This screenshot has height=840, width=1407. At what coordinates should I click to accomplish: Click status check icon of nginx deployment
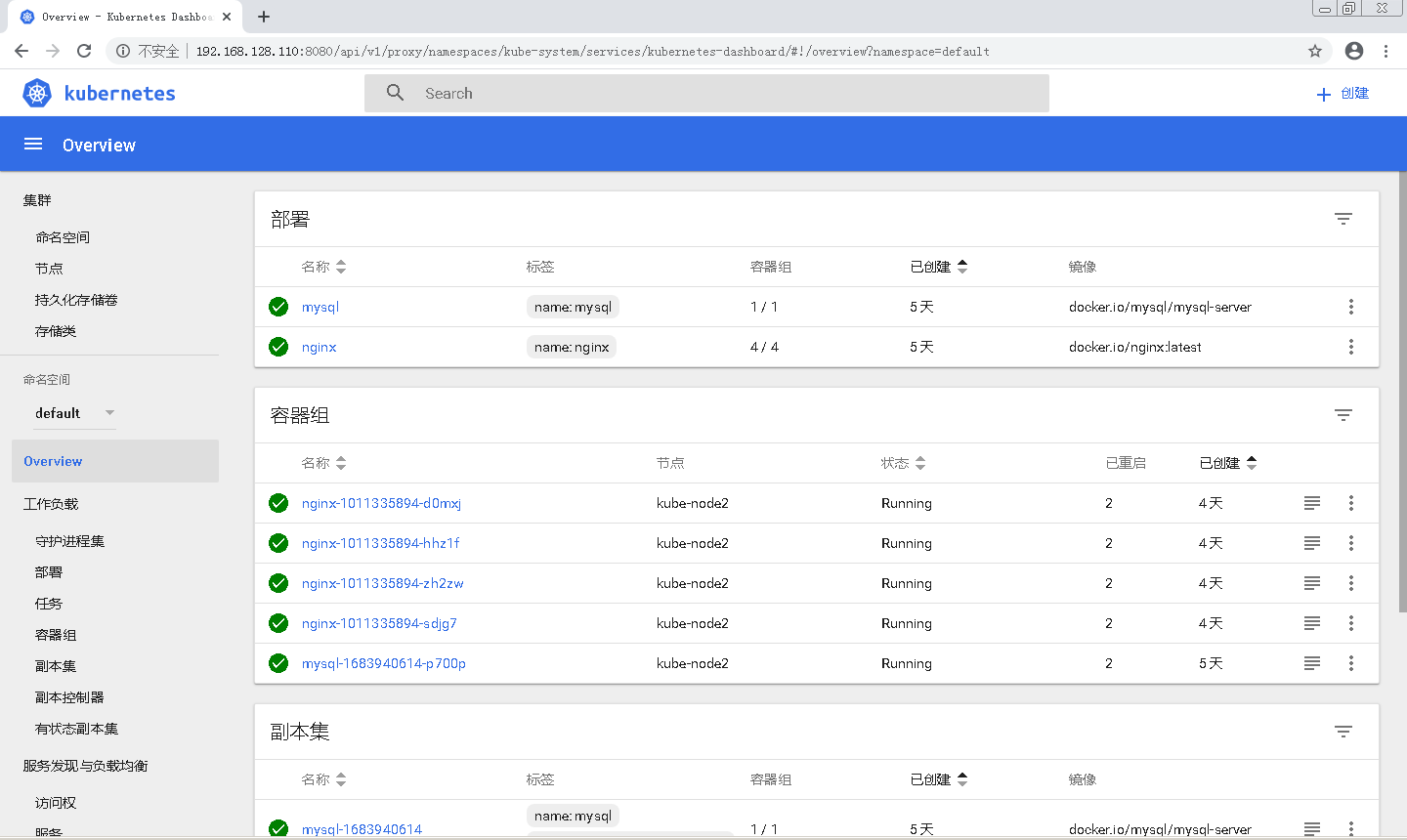point(278,347)
